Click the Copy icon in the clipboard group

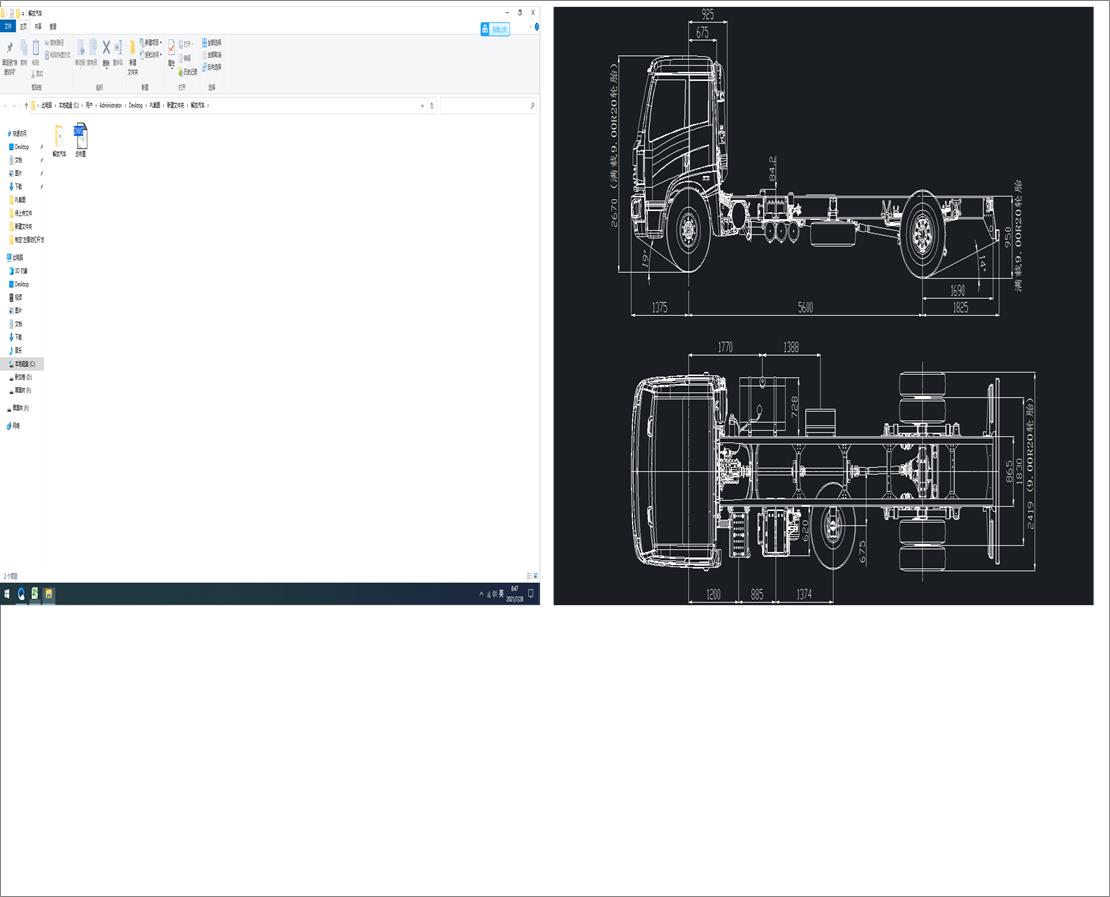[23, 48]
